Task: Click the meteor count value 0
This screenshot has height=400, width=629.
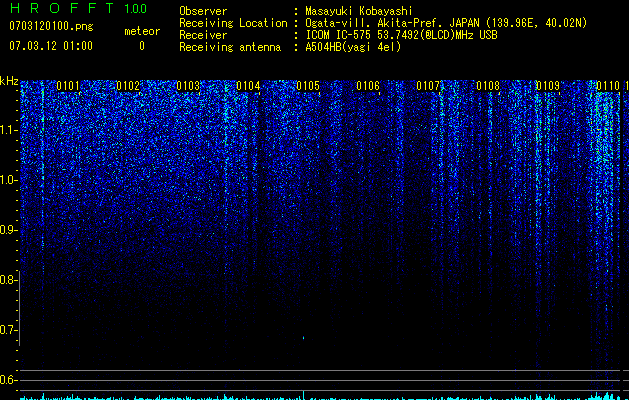Action: (142, 46)
